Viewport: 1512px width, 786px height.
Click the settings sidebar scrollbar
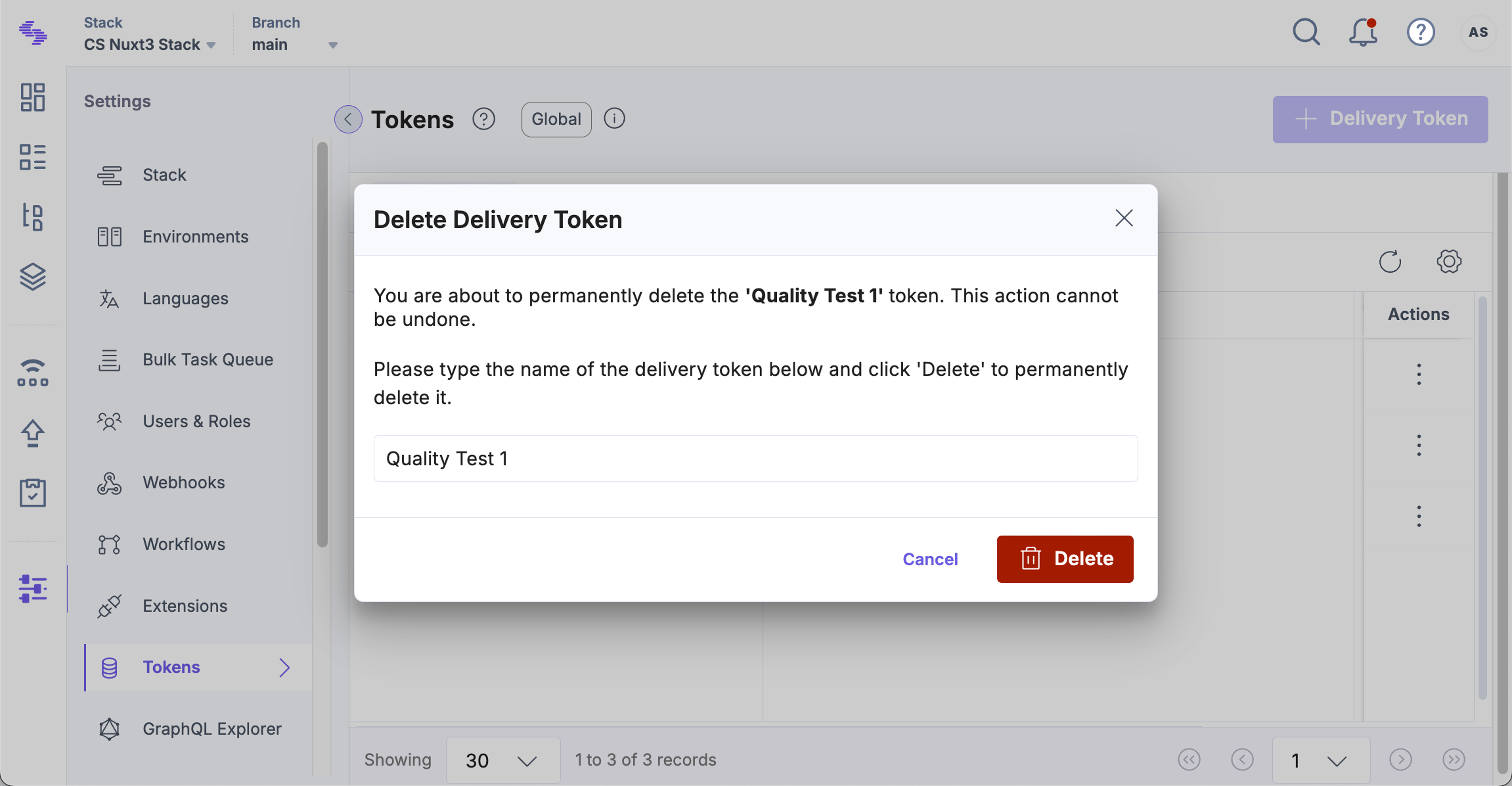[x=322, y=344]
